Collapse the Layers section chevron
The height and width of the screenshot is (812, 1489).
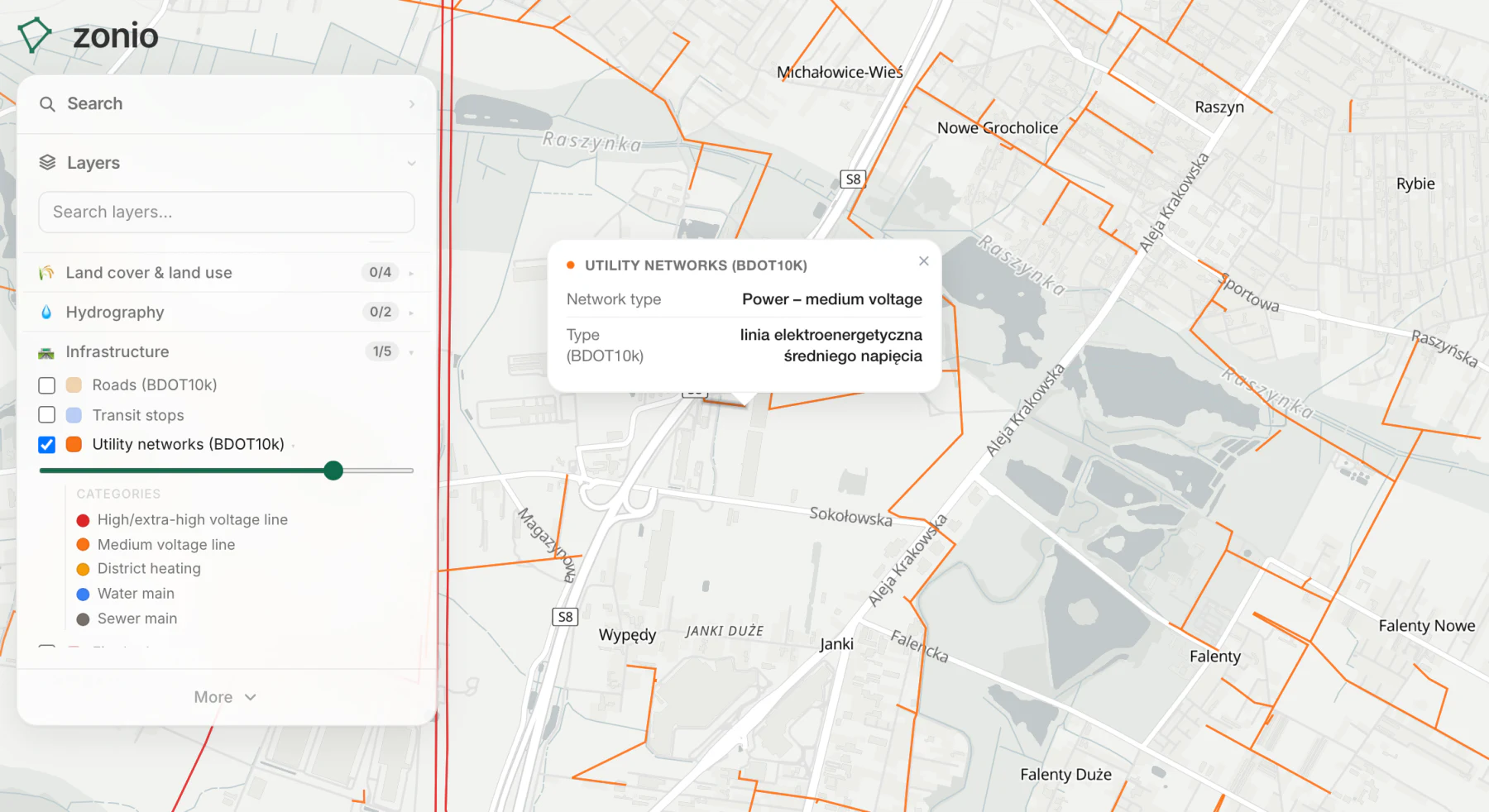411,164
